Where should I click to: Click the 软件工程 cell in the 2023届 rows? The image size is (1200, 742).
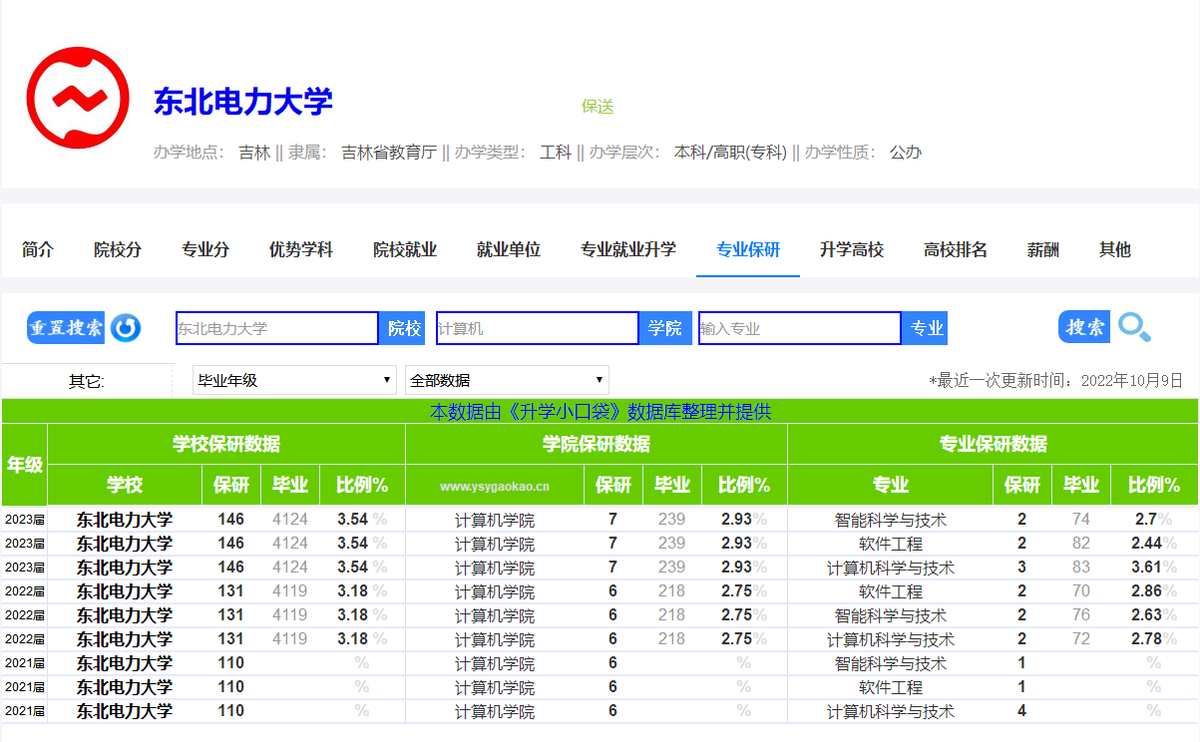point(891,544)
